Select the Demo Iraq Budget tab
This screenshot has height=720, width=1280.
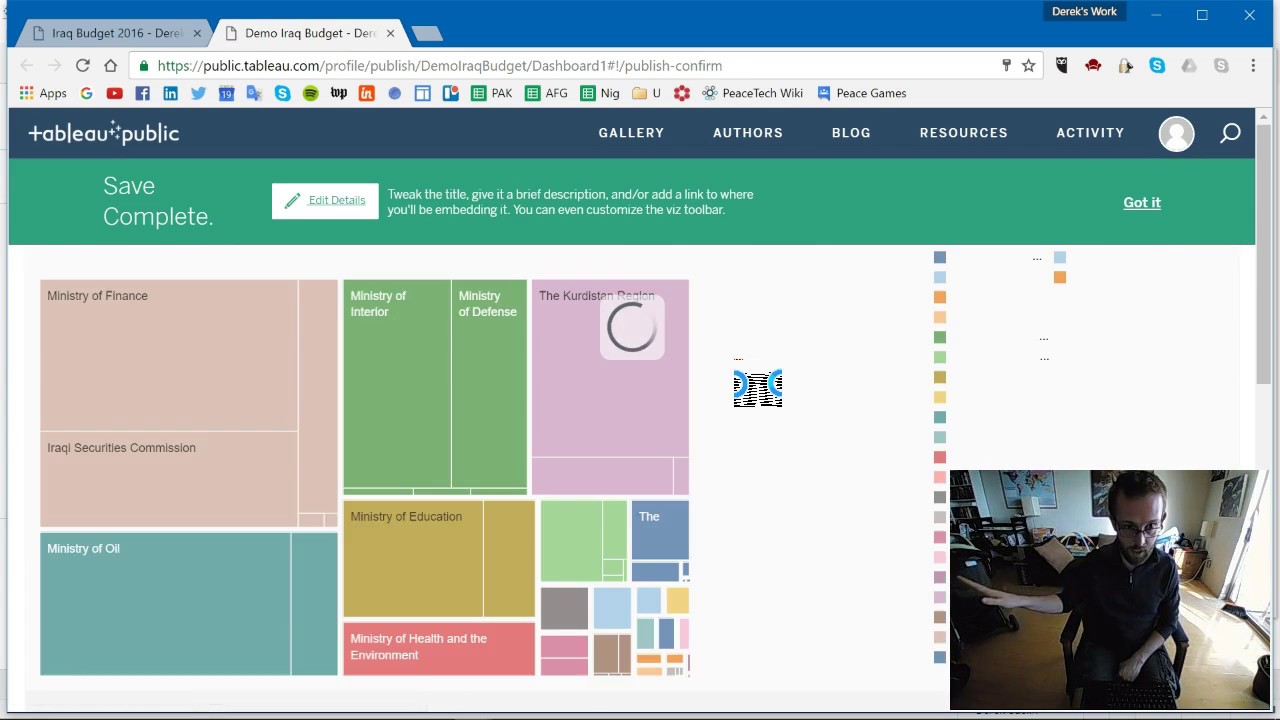coord(310,33)
